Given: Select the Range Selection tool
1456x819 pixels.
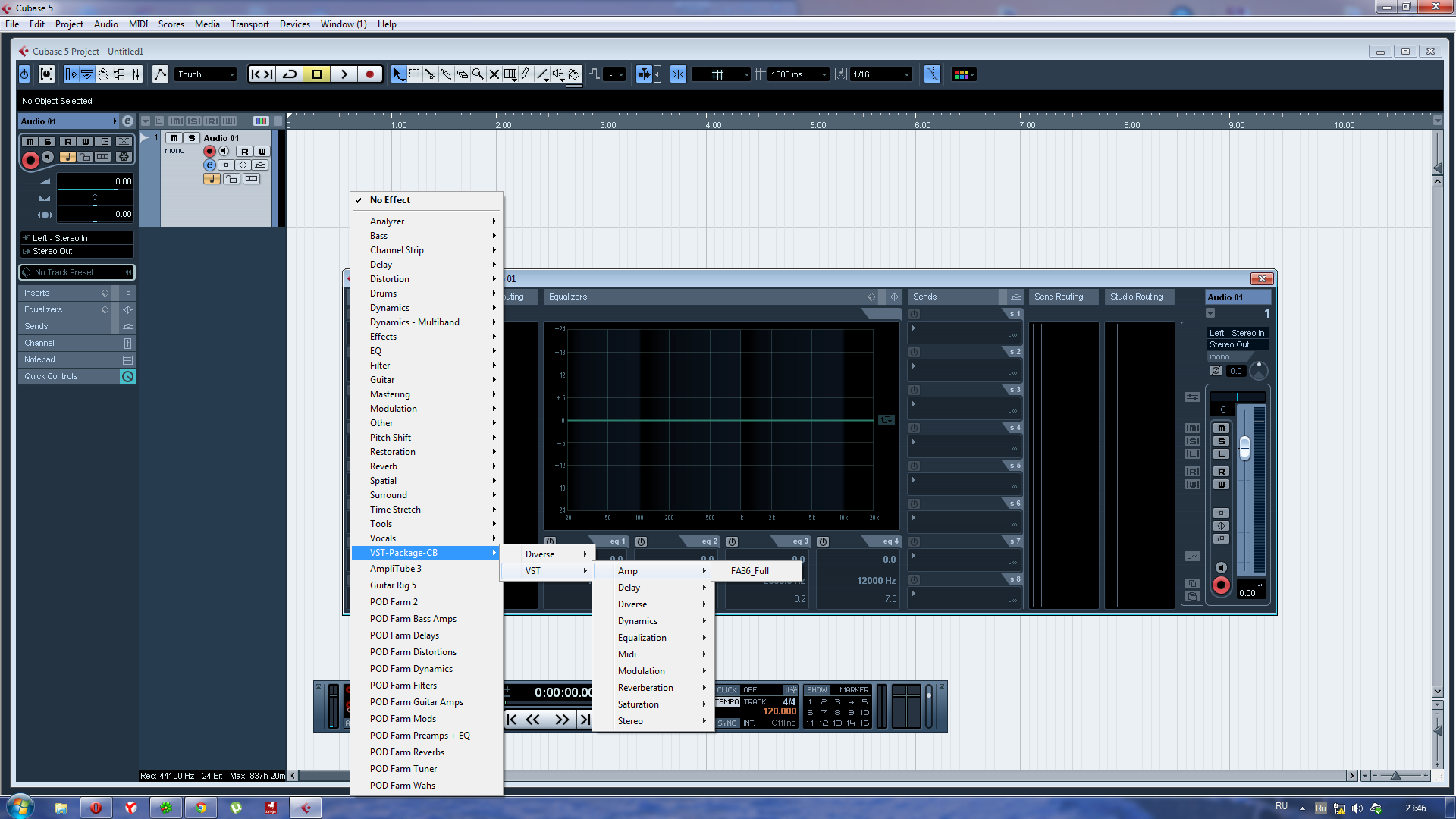Looking at the screenshot, I should point(414,74).
